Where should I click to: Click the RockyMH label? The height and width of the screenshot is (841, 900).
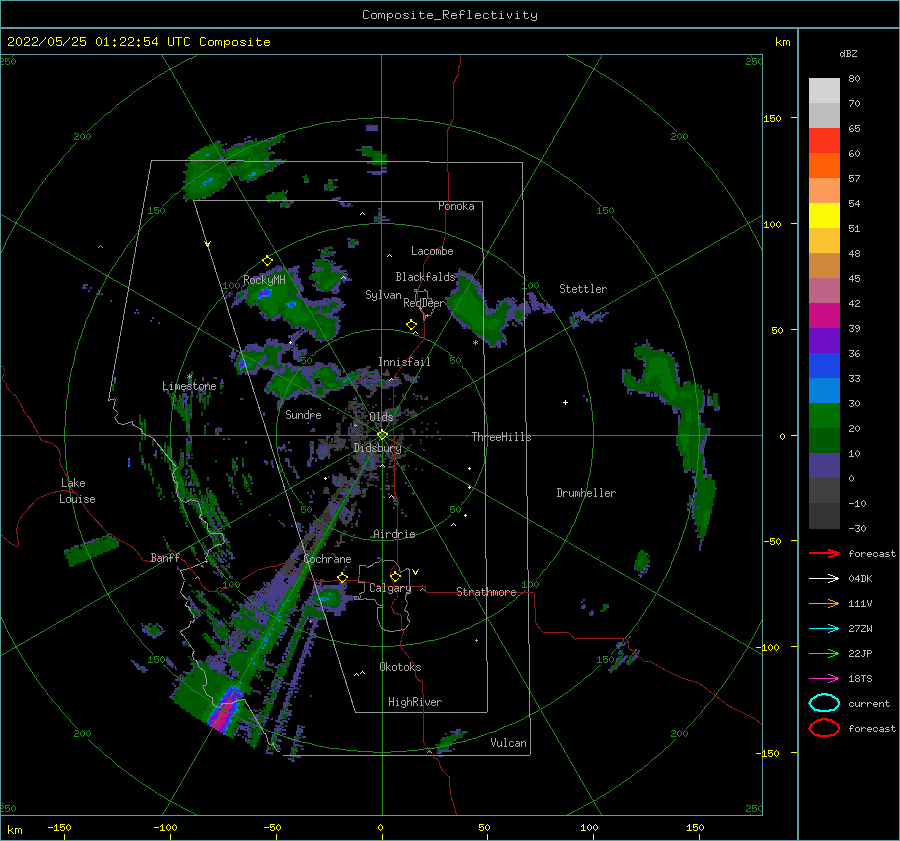(x=264, y=280)
